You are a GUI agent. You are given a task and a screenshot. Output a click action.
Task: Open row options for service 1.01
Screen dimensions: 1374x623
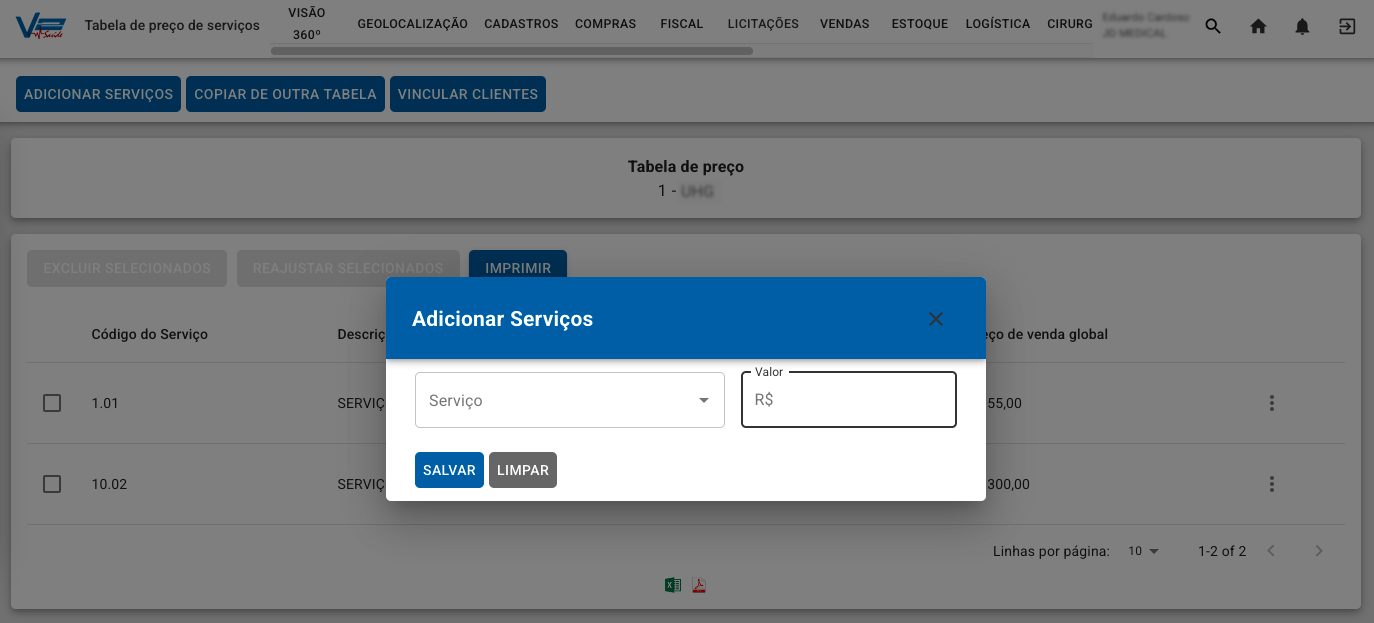[x=1272, y=403]
